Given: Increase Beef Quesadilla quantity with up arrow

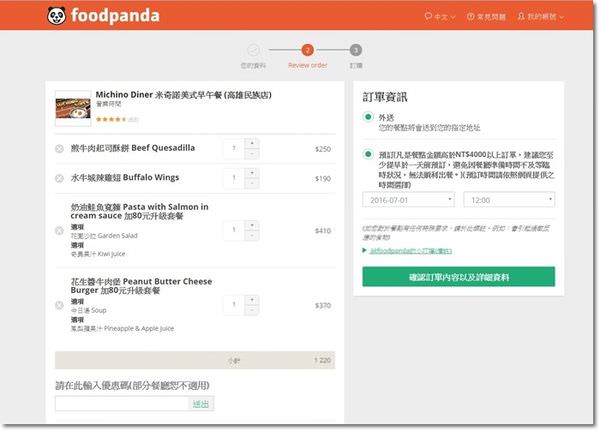Looking at the screenshot, I should (x=251, y=144).
